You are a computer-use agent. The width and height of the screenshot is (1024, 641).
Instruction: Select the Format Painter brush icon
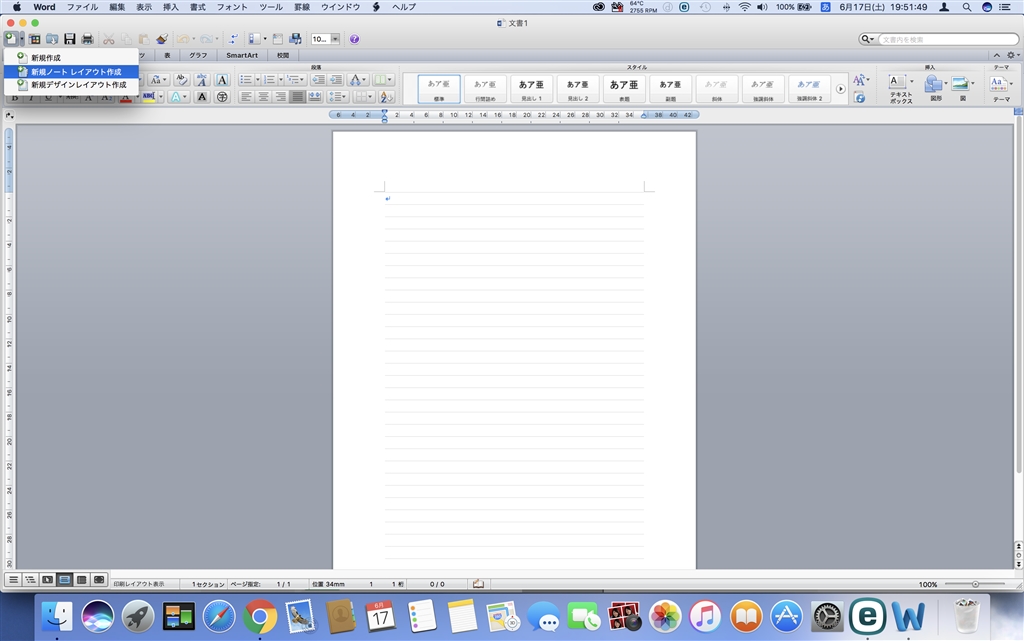162,39
